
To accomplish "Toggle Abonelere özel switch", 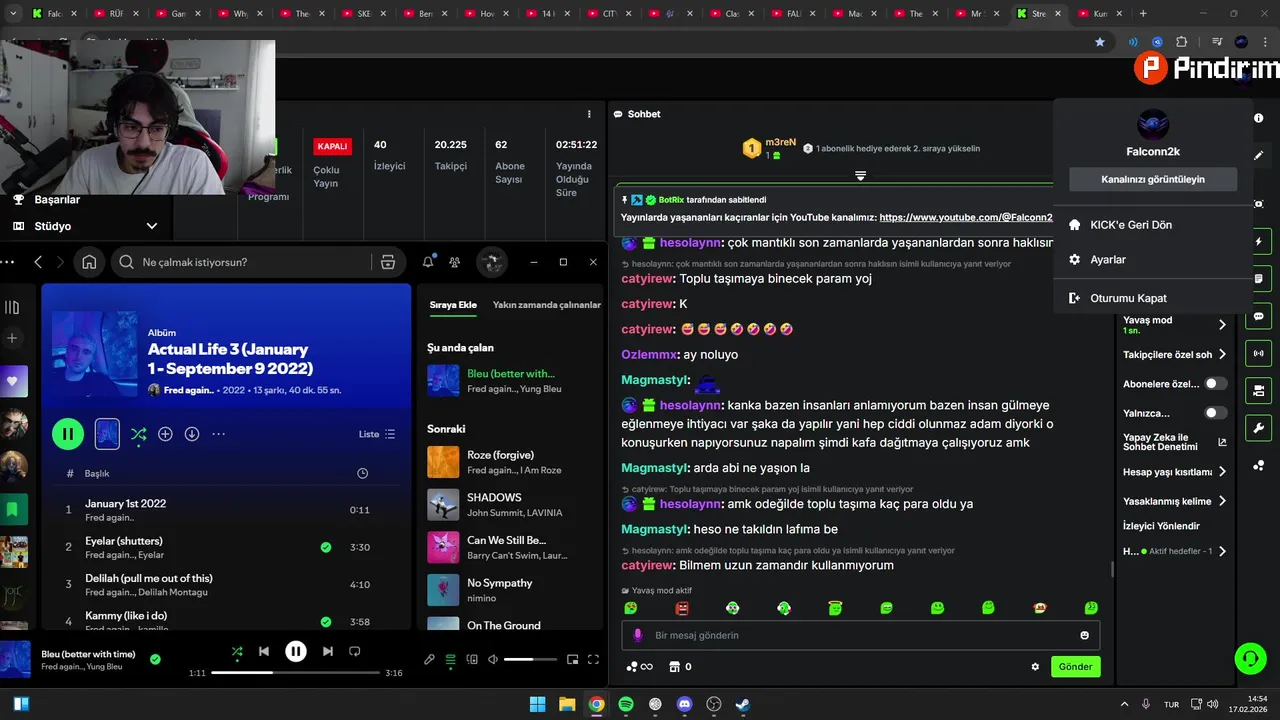I will 1216,383.
